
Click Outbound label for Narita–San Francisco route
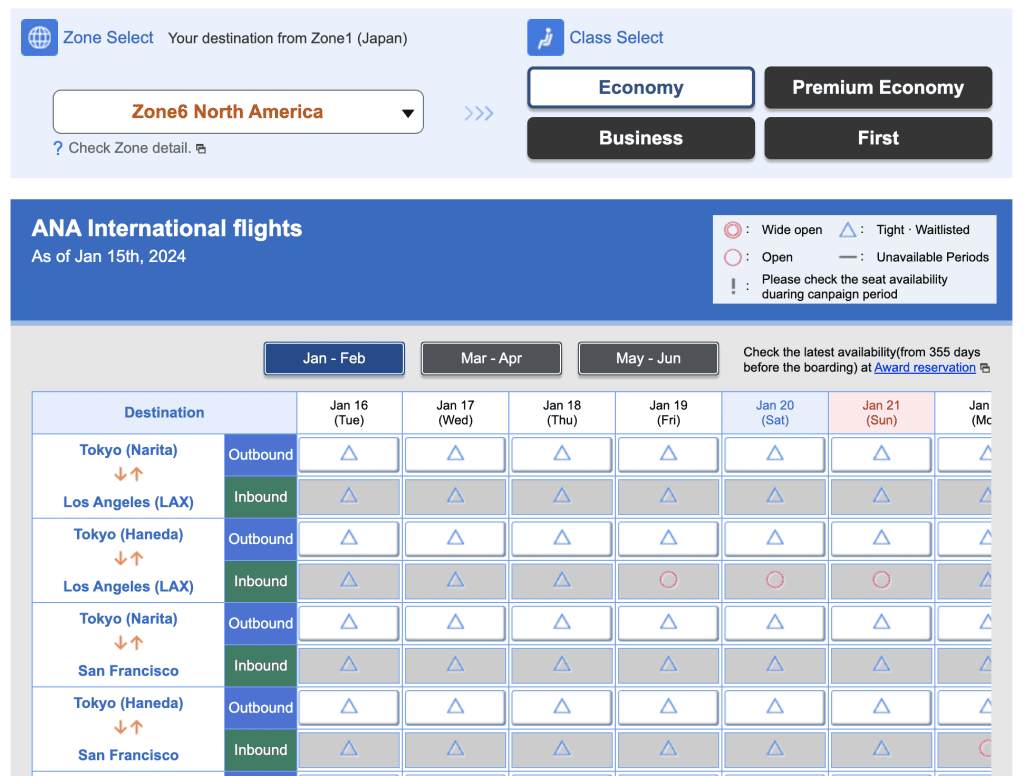(261, 623)
